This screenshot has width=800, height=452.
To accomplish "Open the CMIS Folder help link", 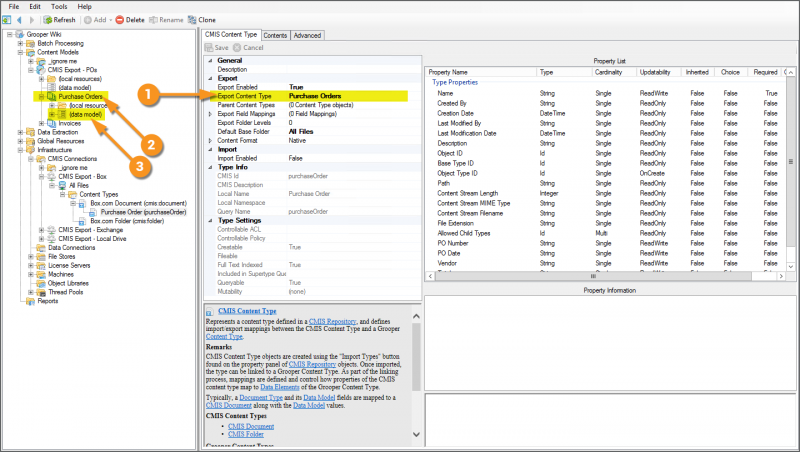I will tap(248, 434).
